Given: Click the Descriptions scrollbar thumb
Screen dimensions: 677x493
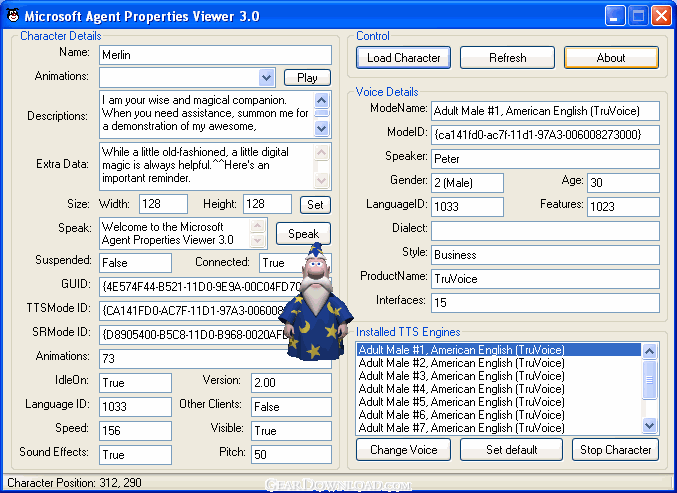Looking at the screenshot, I should tap(321, 114).
